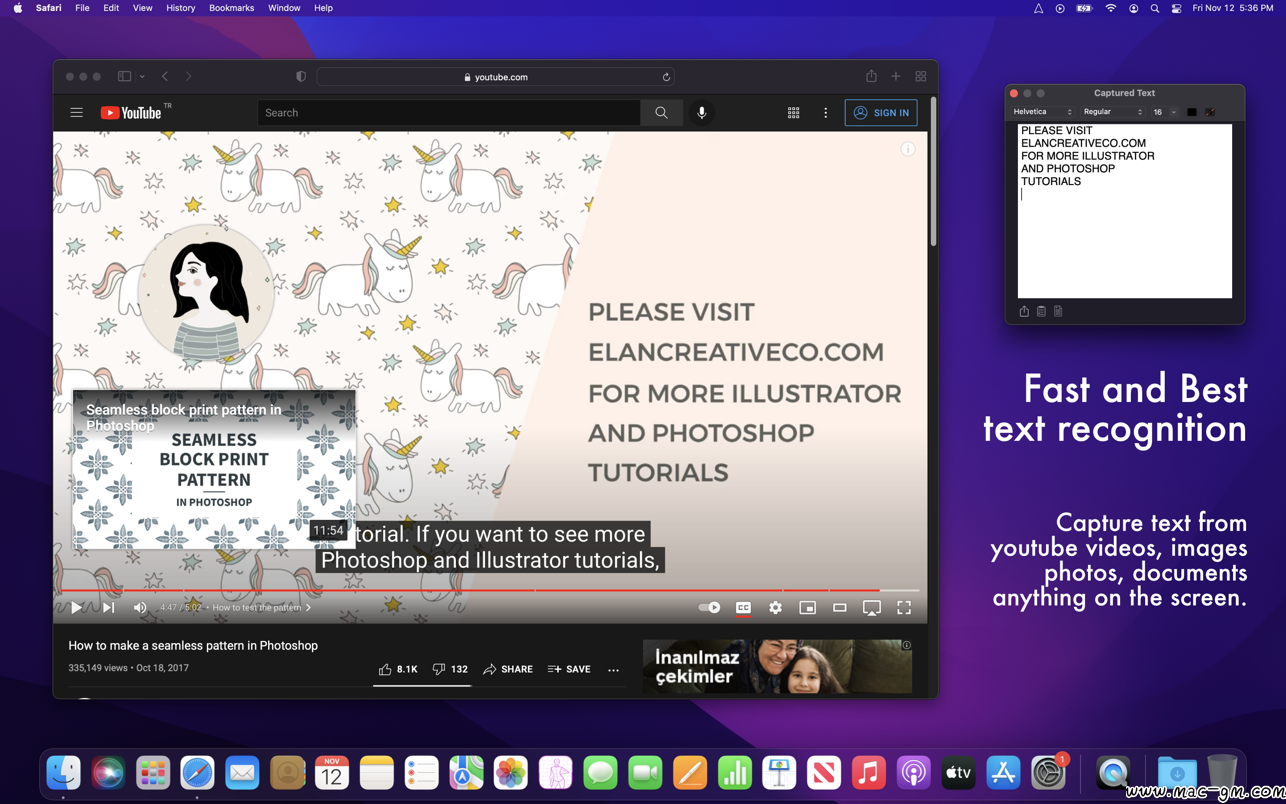
Task: Open the File menu
Action: point(82,8)
